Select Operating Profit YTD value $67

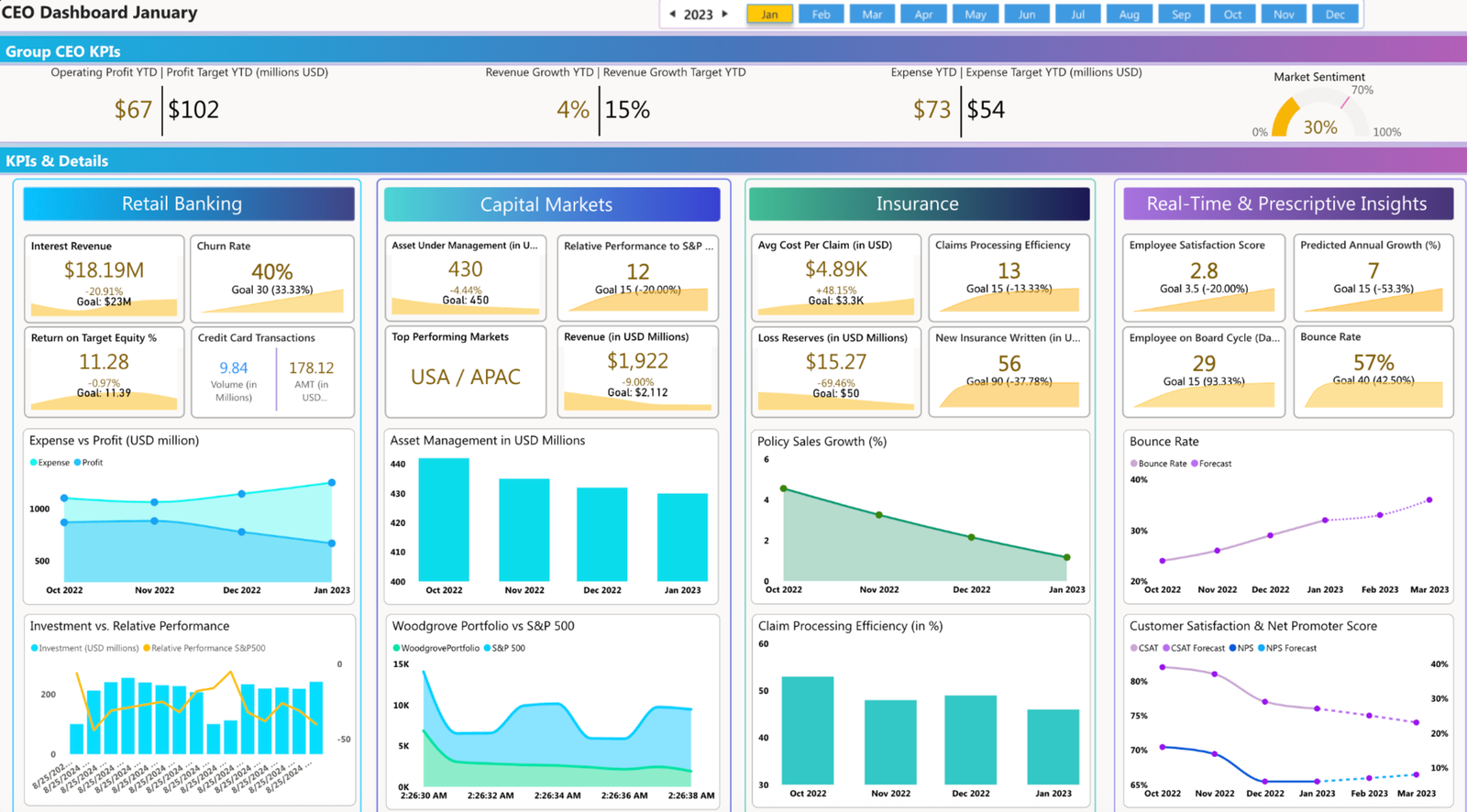coord(133,110)
